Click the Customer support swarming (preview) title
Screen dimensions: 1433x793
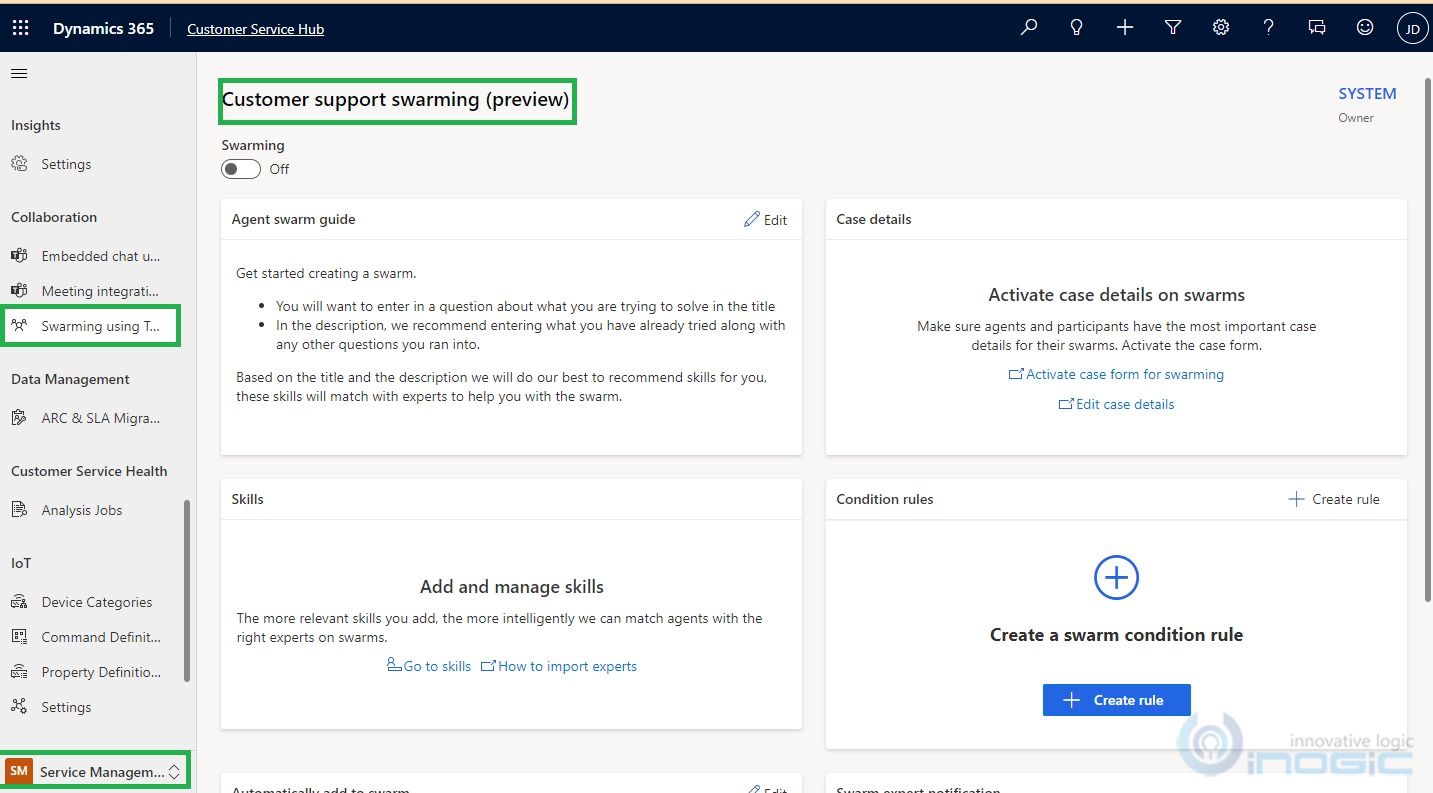coord(396,100)
